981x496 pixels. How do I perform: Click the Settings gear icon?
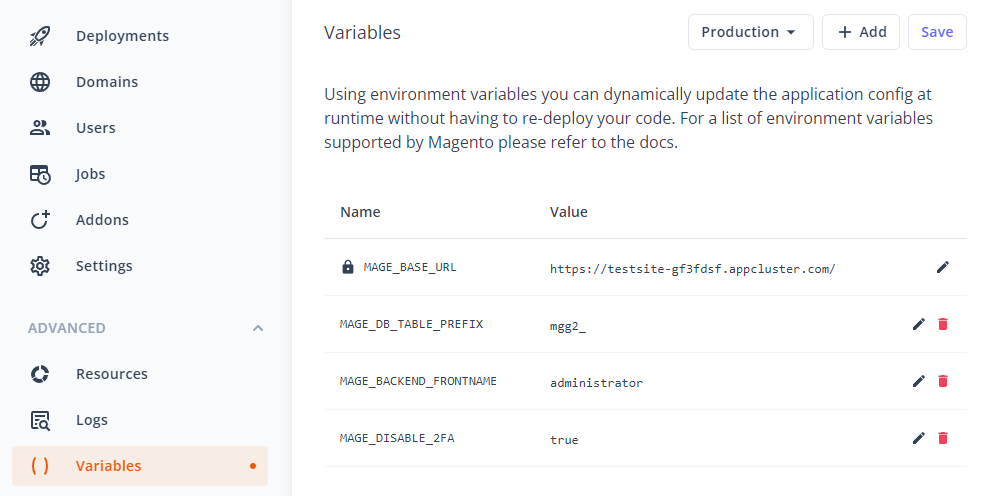coord(40,266)
